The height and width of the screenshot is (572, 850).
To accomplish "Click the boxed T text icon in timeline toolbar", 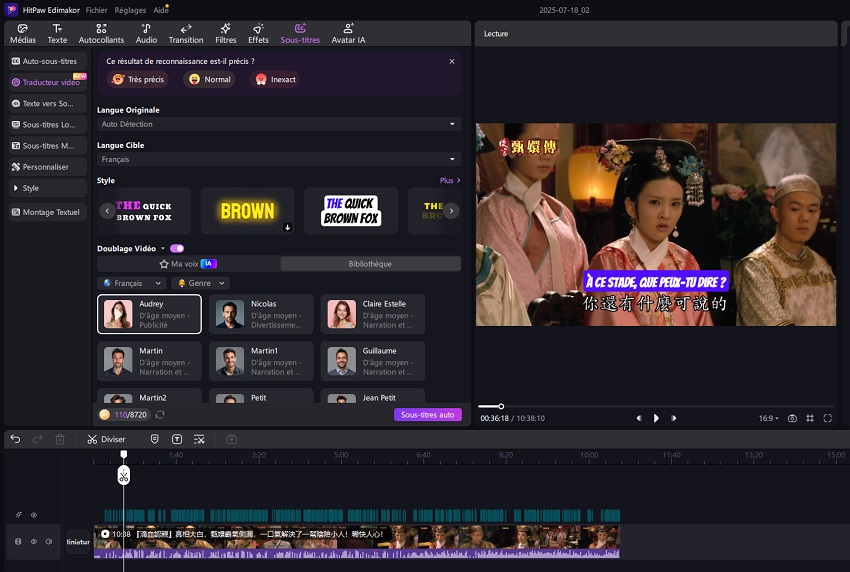I will (x=177, y=439).
